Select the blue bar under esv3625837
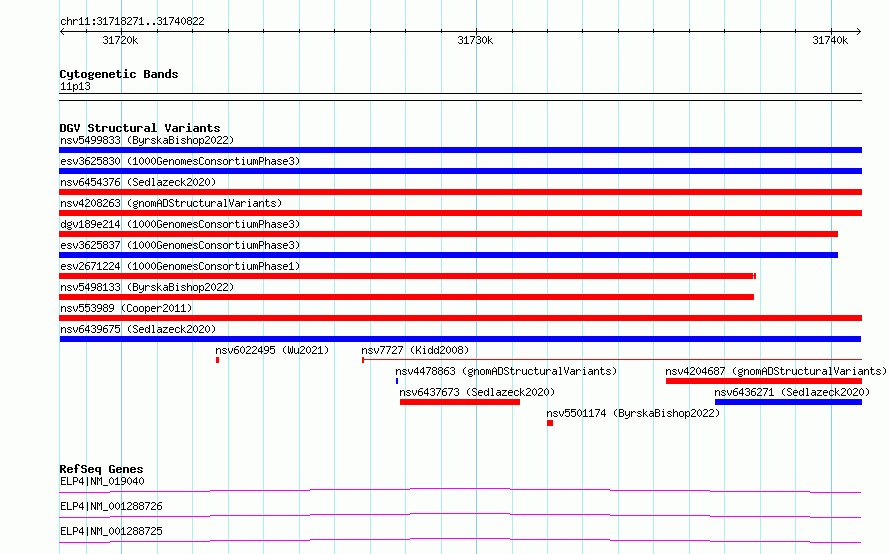 tap(448, 255)
